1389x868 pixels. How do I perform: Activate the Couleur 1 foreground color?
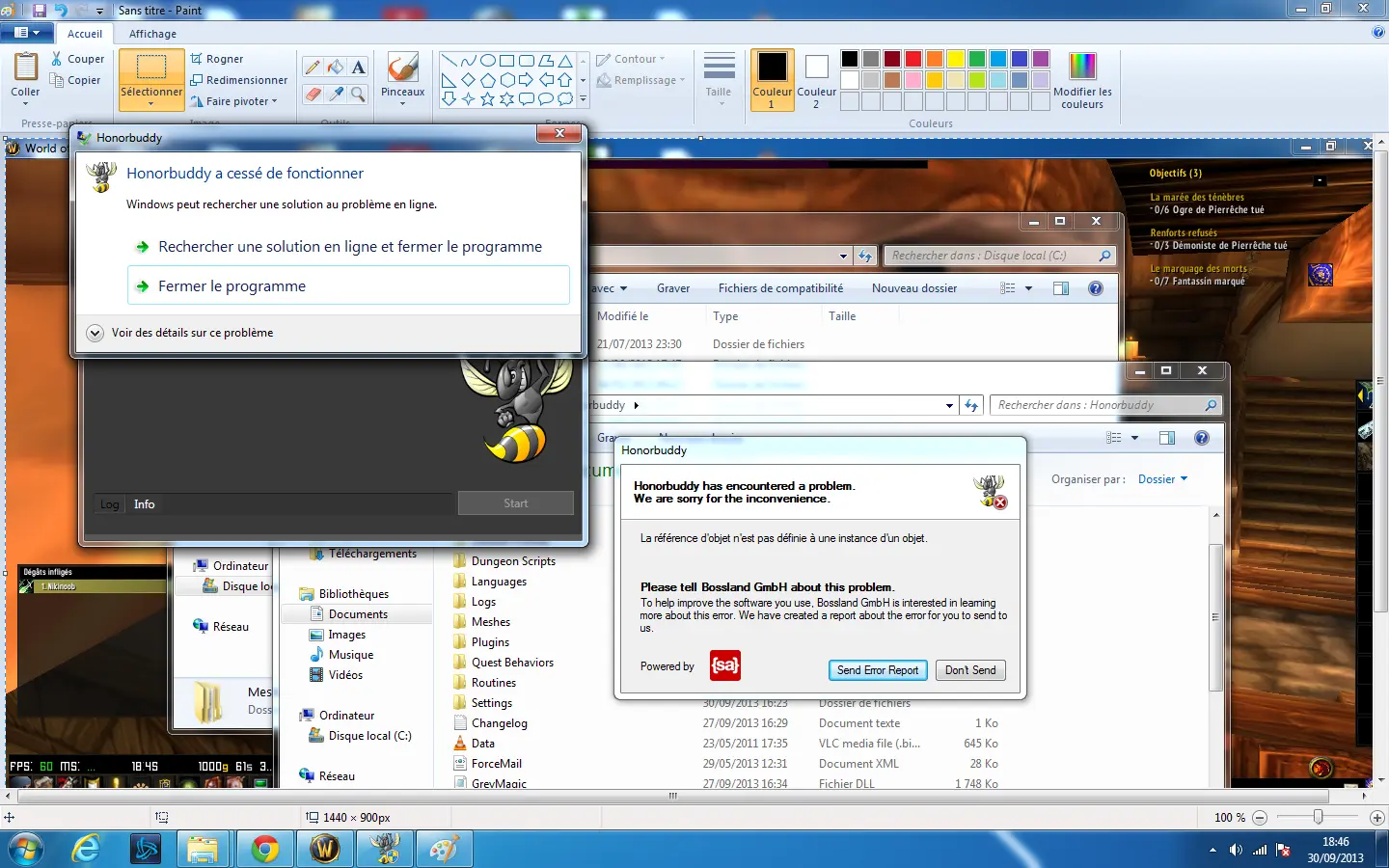pyautogui.click(x=772, y=79)
